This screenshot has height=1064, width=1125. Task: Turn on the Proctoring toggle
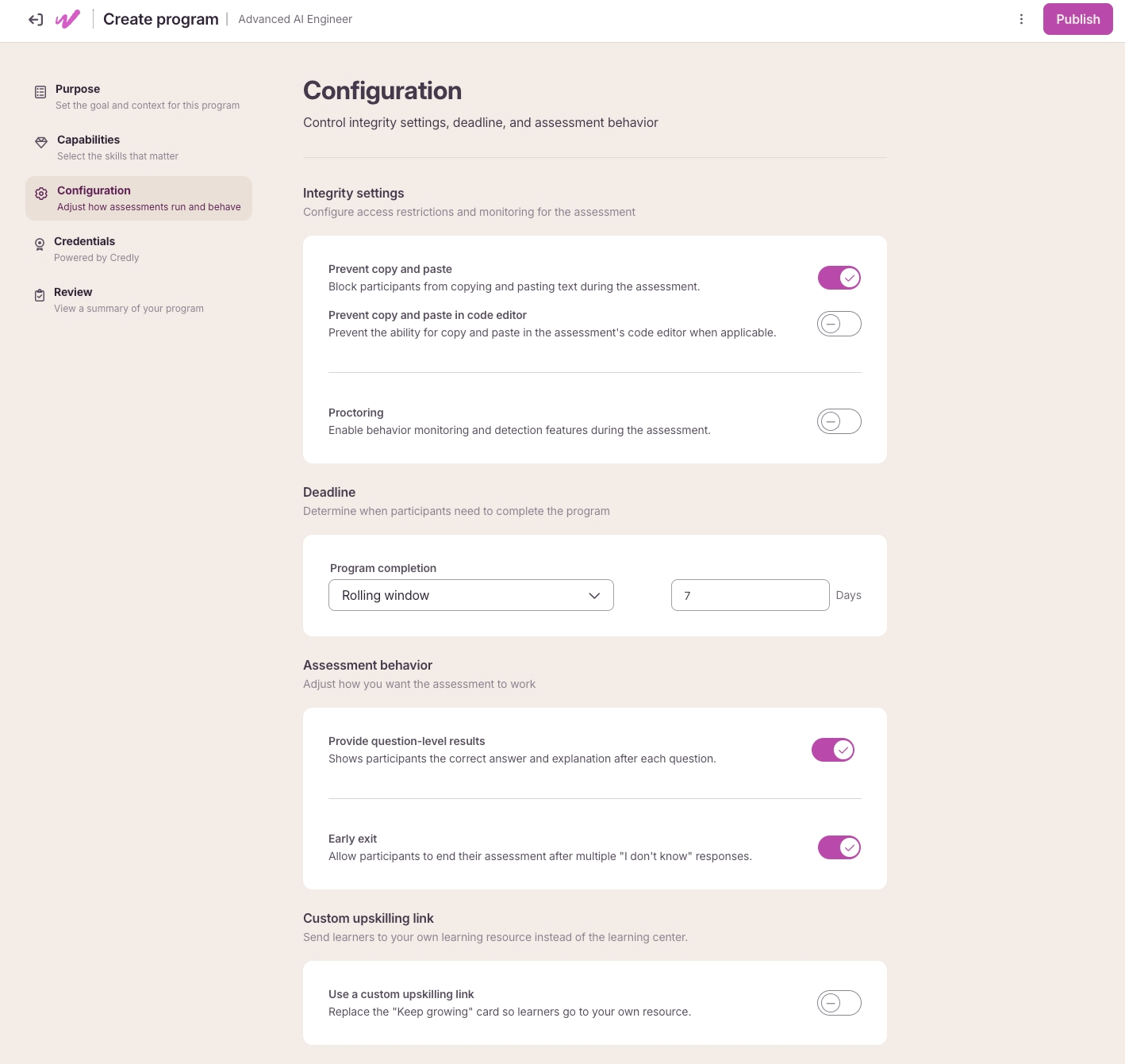click(839, 421)
